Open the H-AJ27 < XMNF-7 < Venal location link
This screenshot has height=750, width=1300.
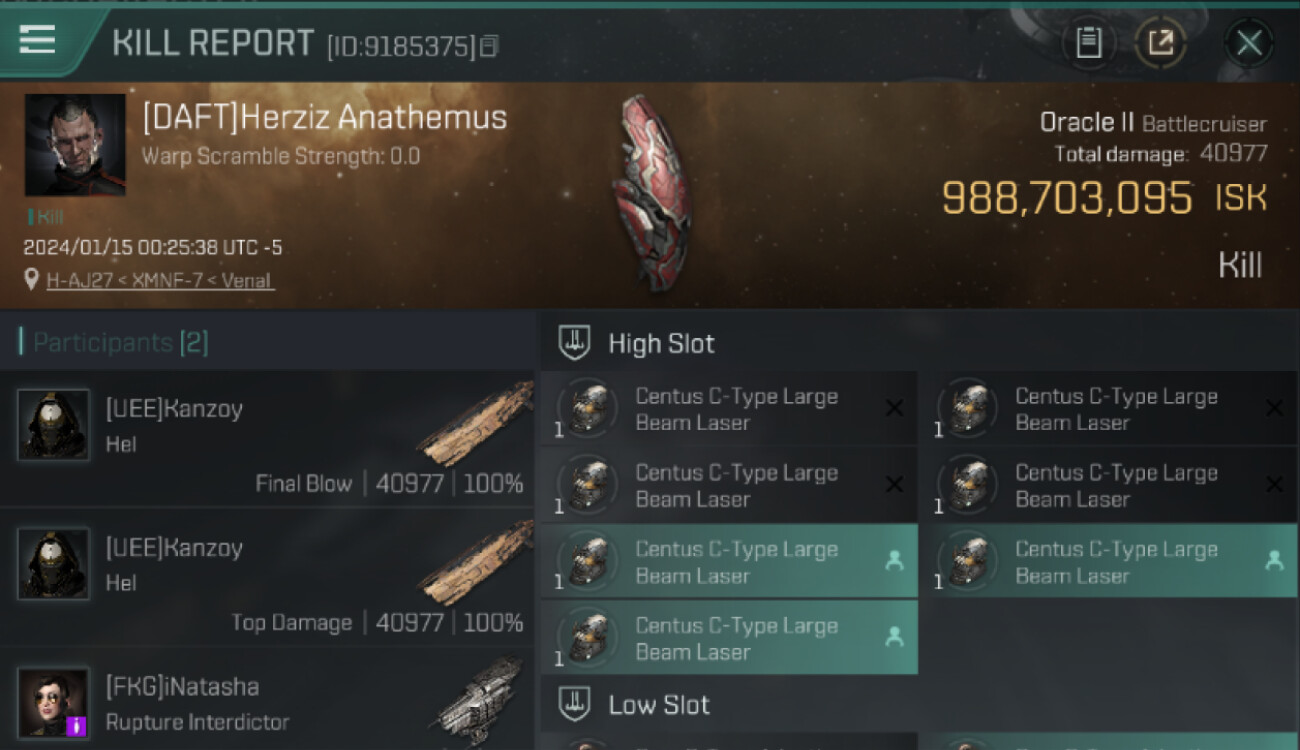click(x=160, y=281)
